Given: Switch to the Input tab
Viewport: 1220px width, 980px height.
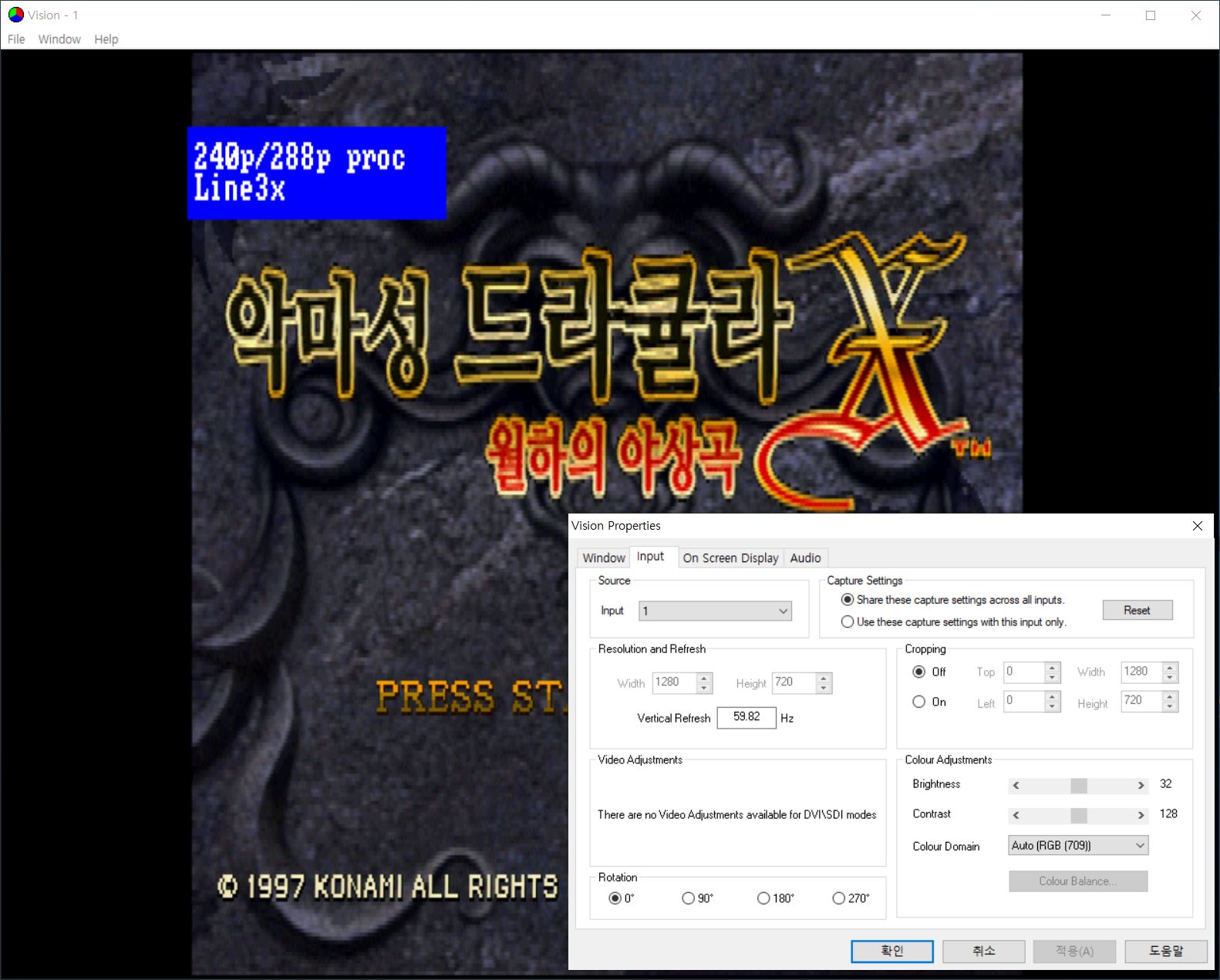Looking at the screenshot, I should (x=651, y=556).
